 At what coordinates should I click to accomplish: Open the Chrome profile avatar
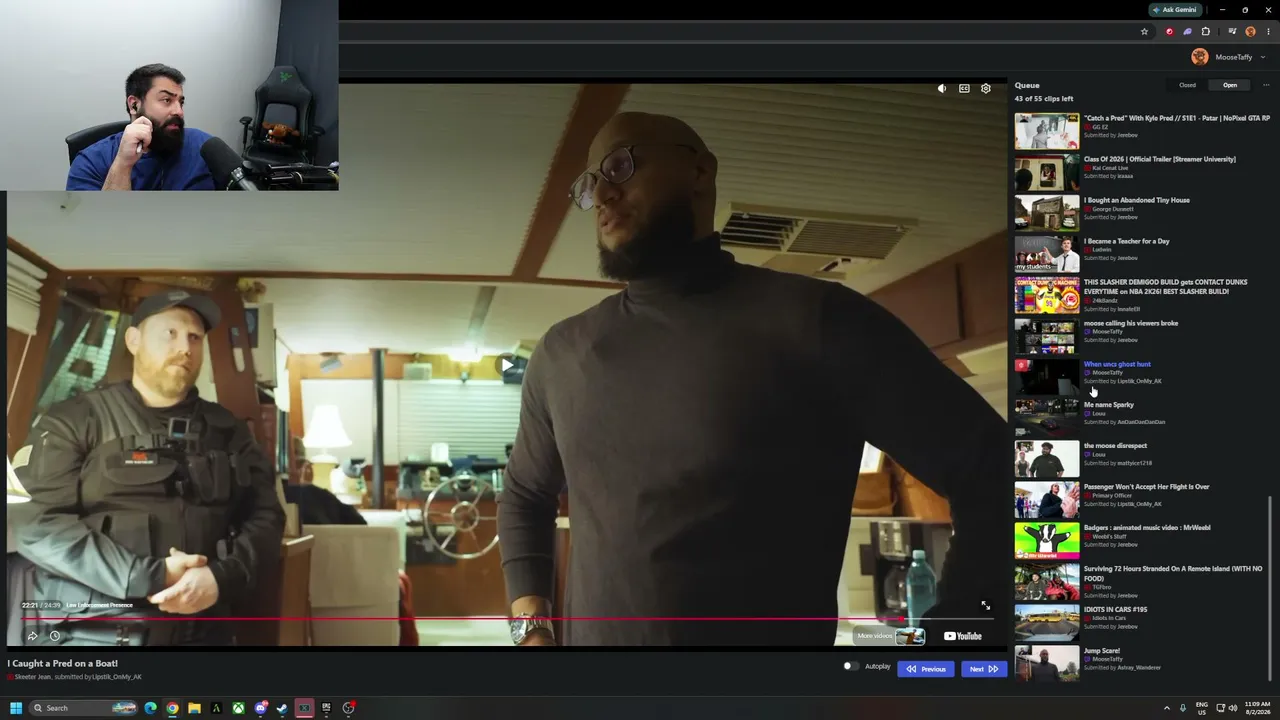[1250, 32]
